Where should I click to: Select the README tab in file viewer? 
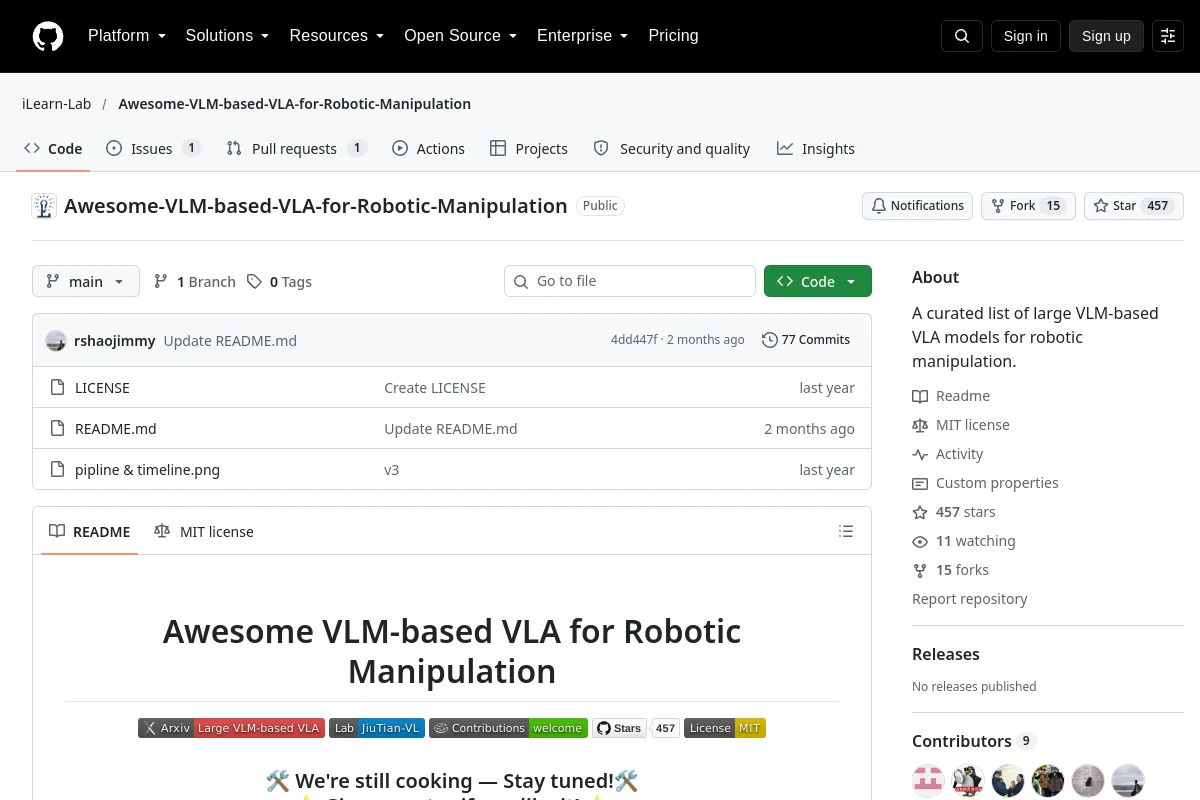tap(90, 532)
